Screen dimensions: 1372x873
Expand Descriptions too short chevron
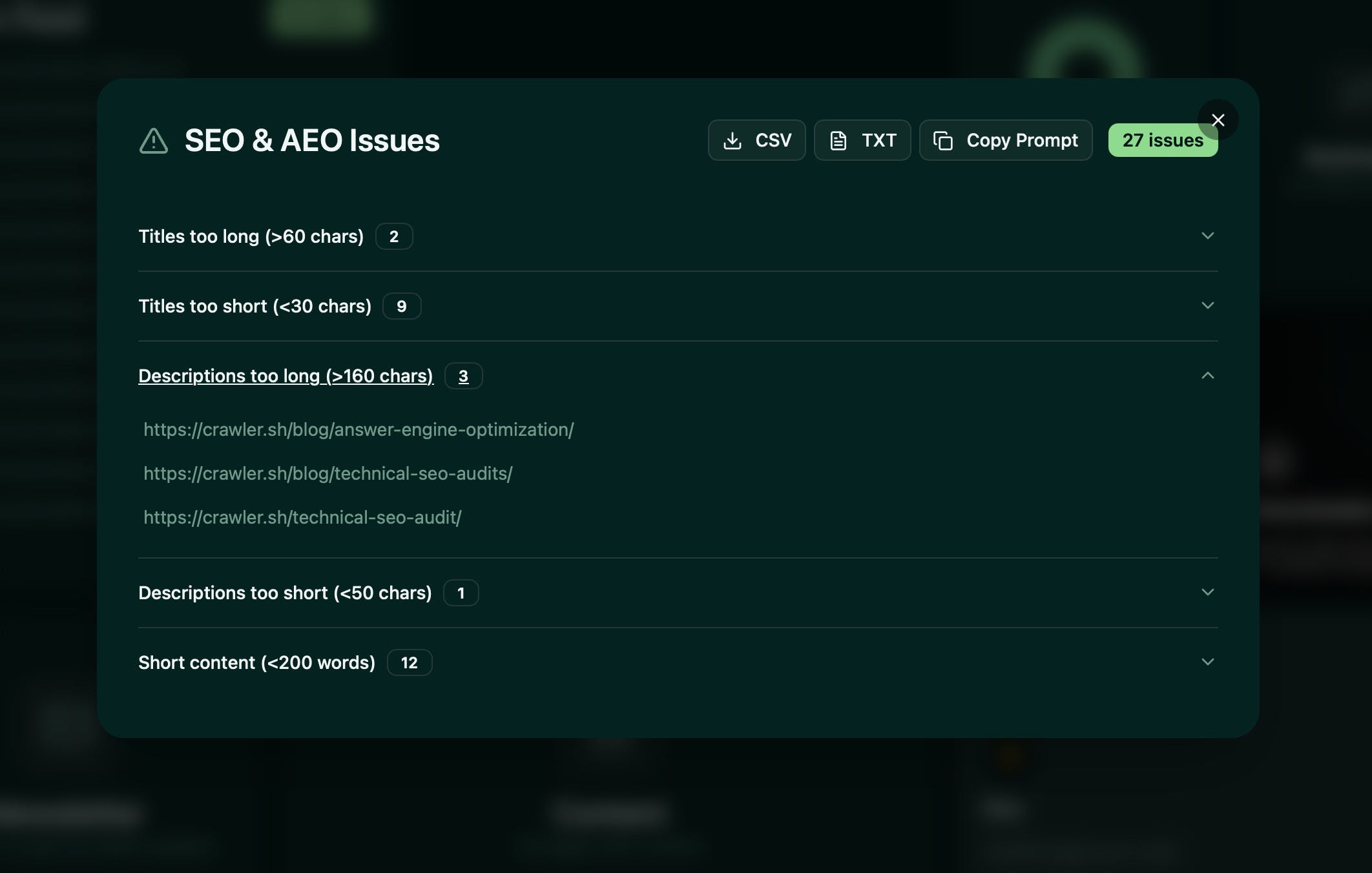pos(1207,592)
